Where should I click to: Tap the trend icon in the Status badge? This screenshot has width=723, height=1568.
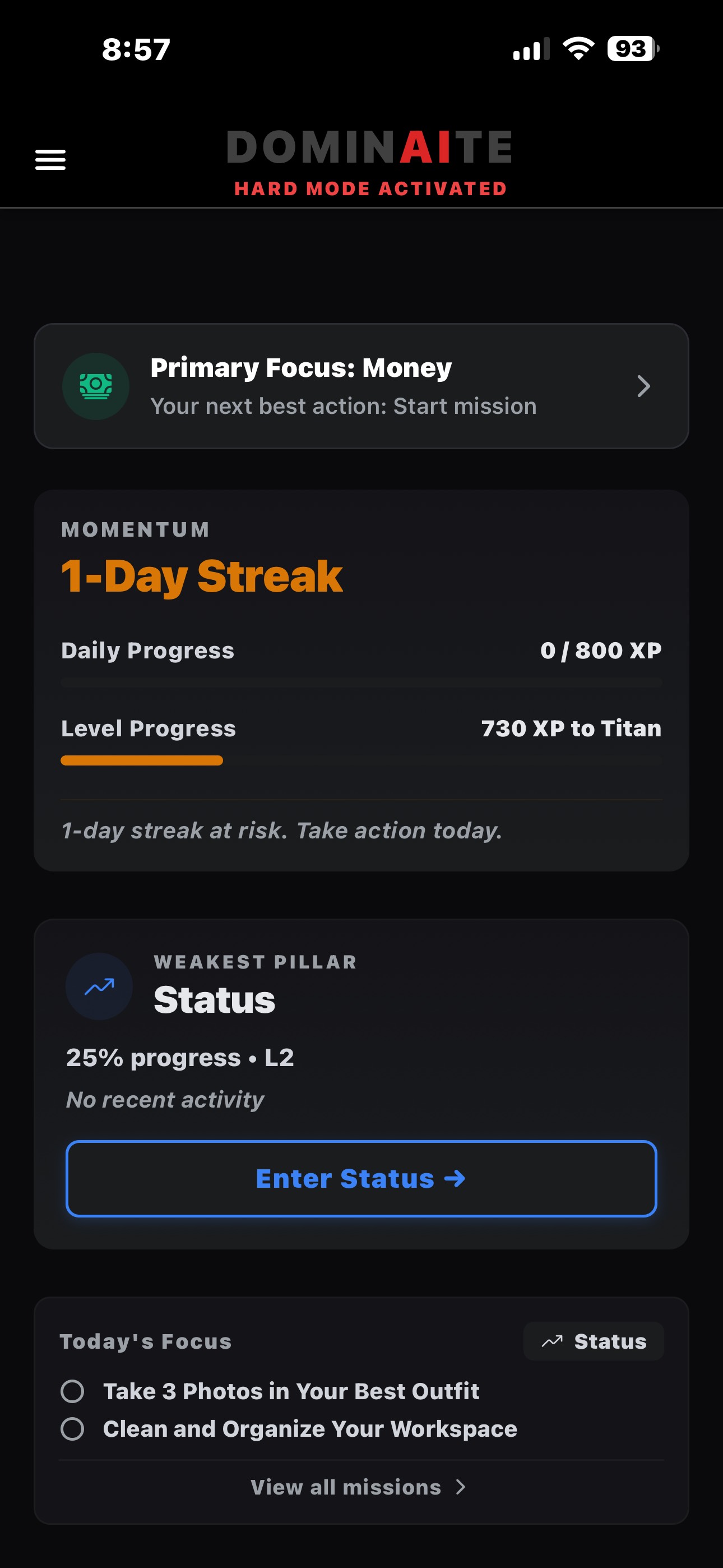[x=552, y=1341]
